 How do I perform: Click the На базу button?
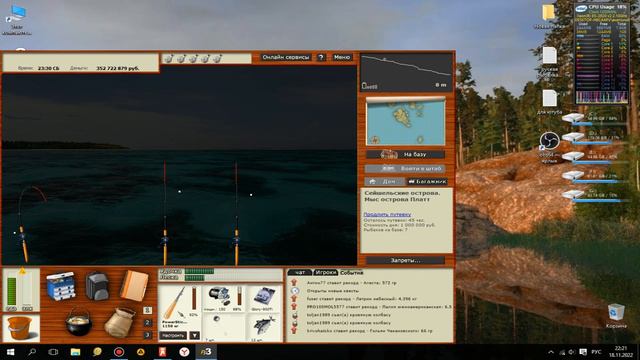pos(405,154)
